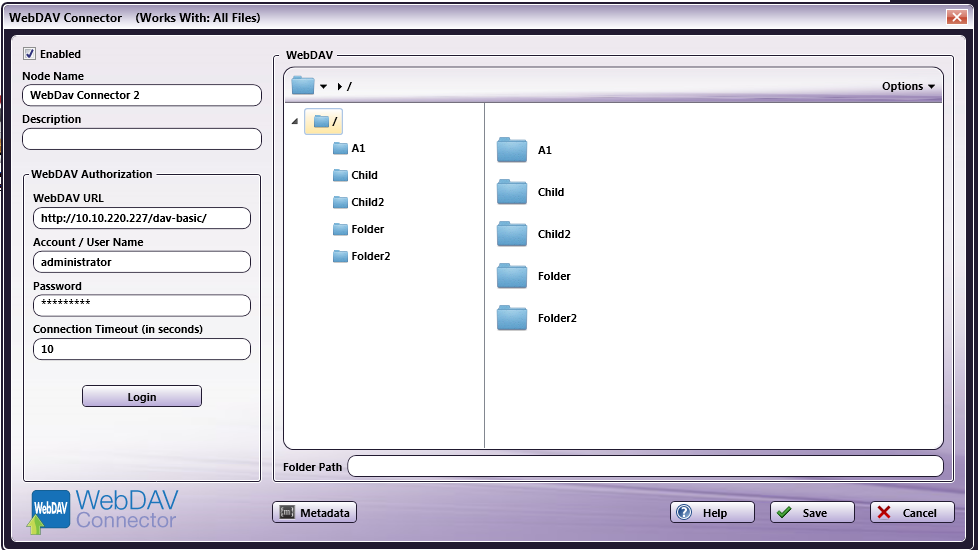
Task: Click the breadcrumb arrow before the slash
Action: (x=339, y=86)
